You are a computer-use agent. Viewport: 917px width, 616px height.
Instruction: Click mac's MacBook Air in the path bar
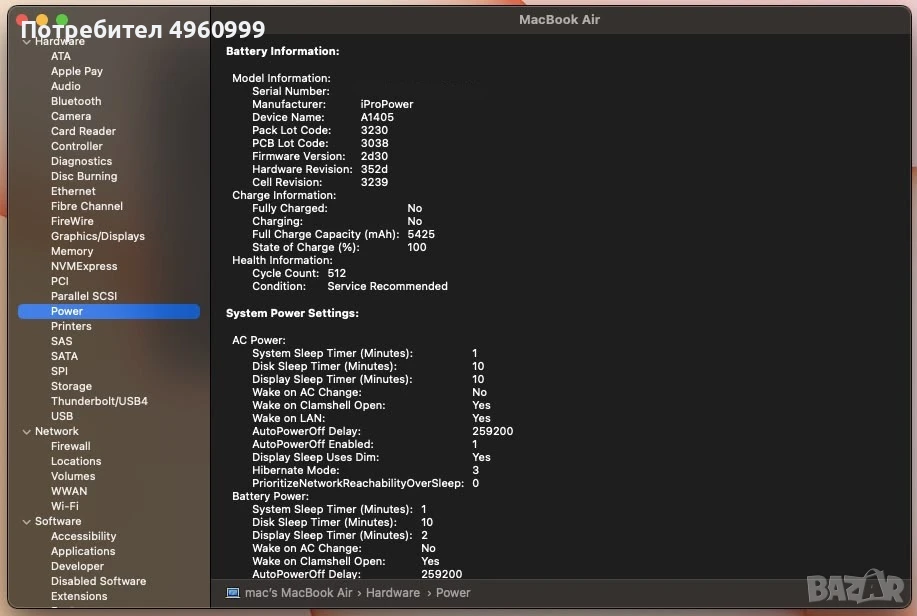click(x=298, y=593)
